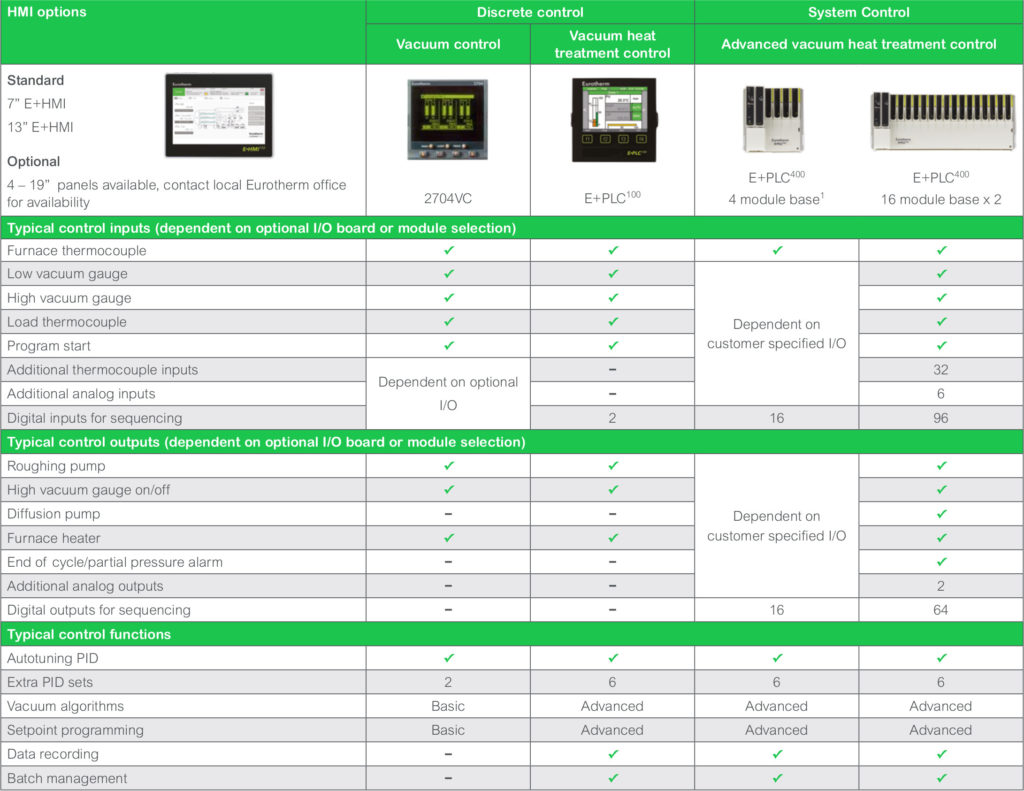The height and width of the screenshot is (791, 1024).
Task: Click the 'Typical control outputs' section heading
Action: (x=266, y=442)
